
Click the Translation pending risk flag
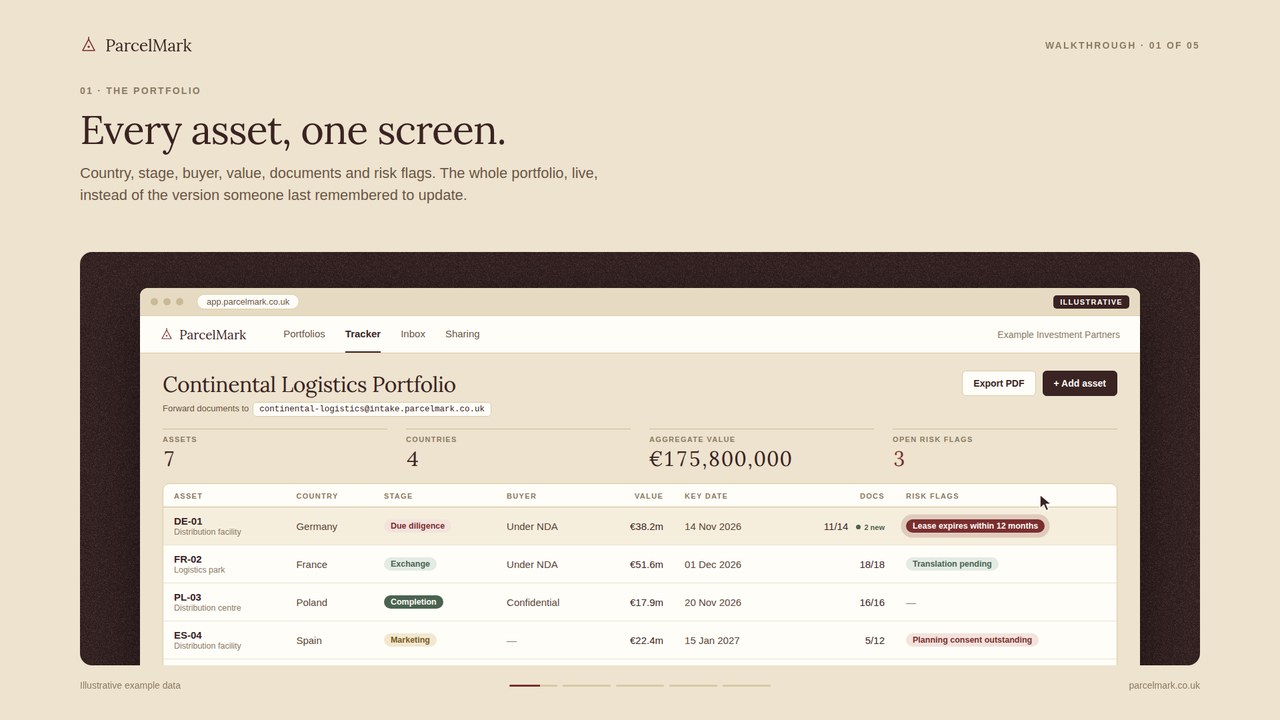coord(952,564)
